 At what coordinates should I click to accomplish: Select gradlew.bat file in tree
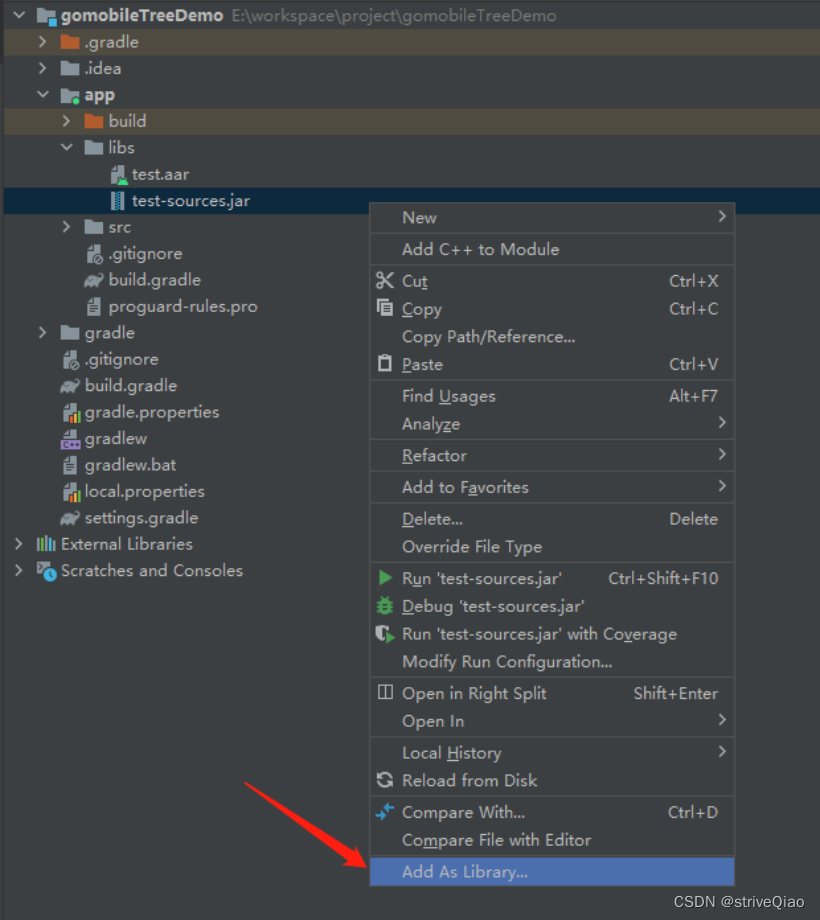tap(130, 465)
